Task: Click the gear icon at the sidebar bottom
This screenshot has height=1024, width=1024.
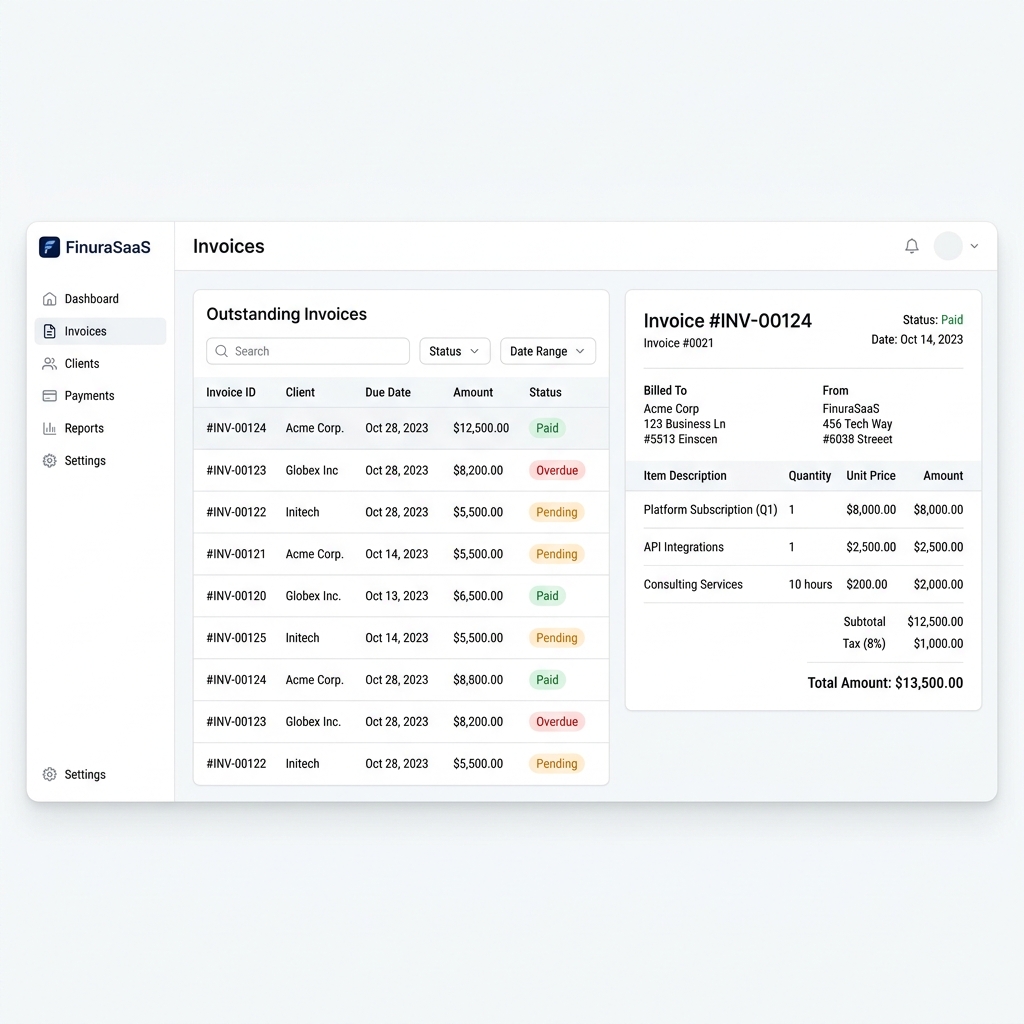Action: pos(50,775)
